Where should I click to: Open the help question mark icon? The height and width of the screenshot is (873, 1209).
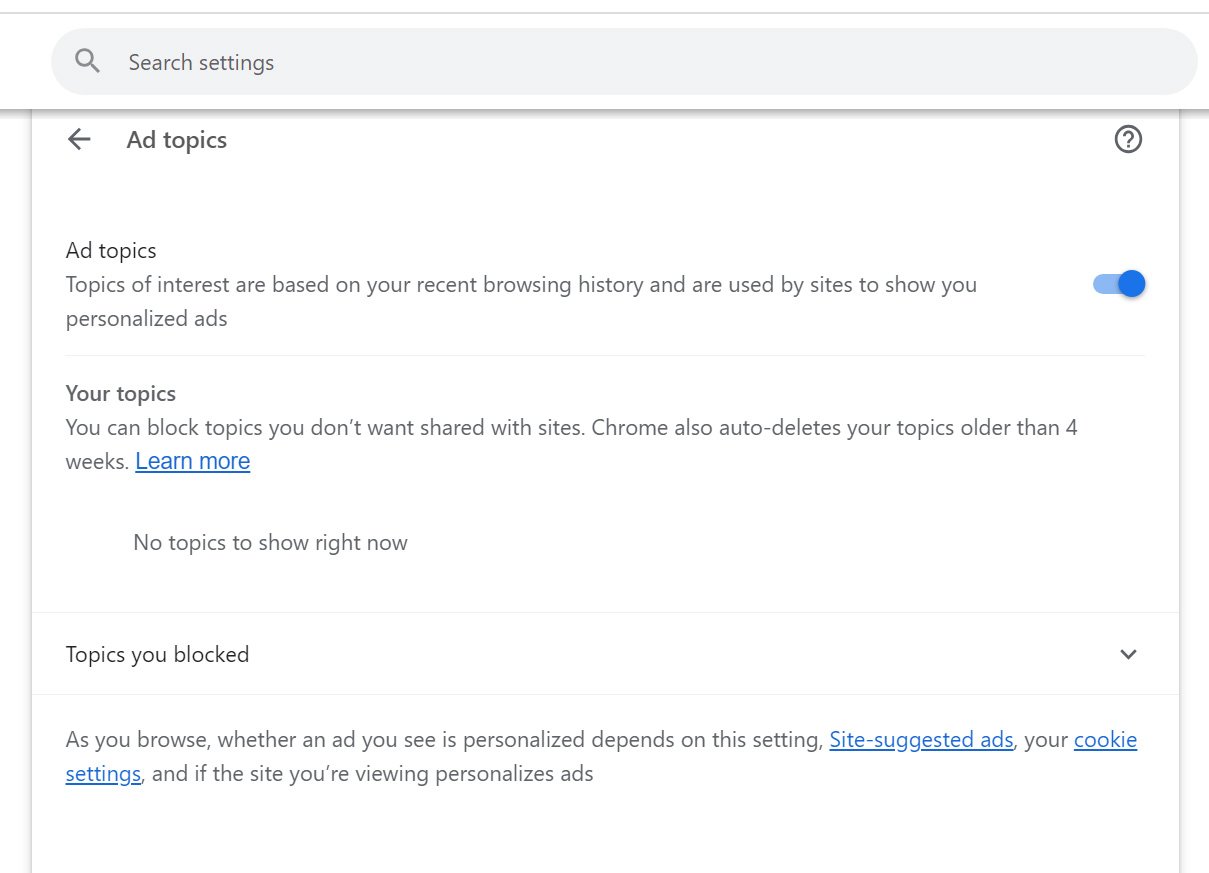[x=1128, y=140]
